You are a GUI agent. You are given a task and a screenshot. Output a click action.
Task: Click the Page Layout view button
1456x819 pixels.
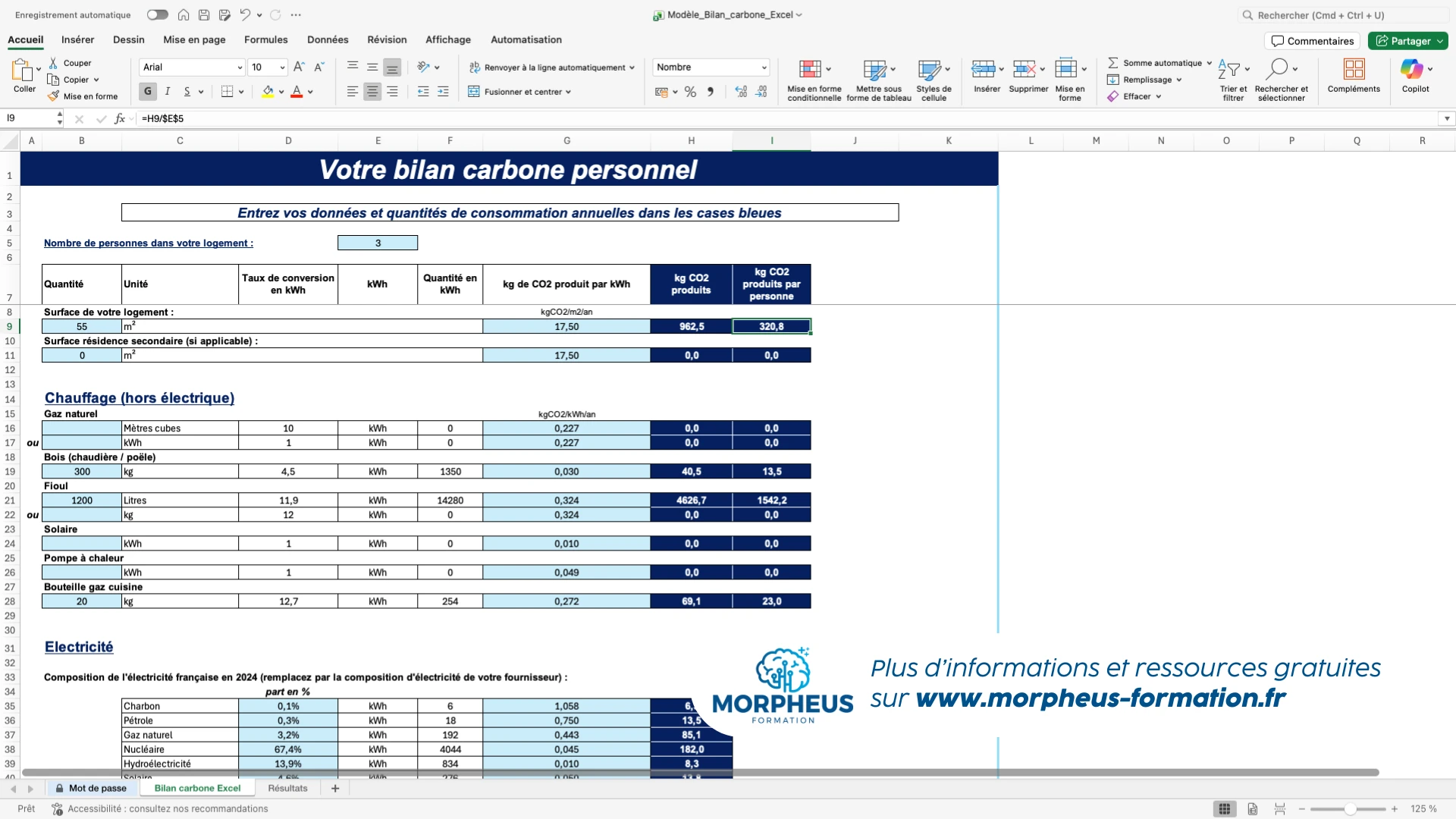click(1252, 809)
